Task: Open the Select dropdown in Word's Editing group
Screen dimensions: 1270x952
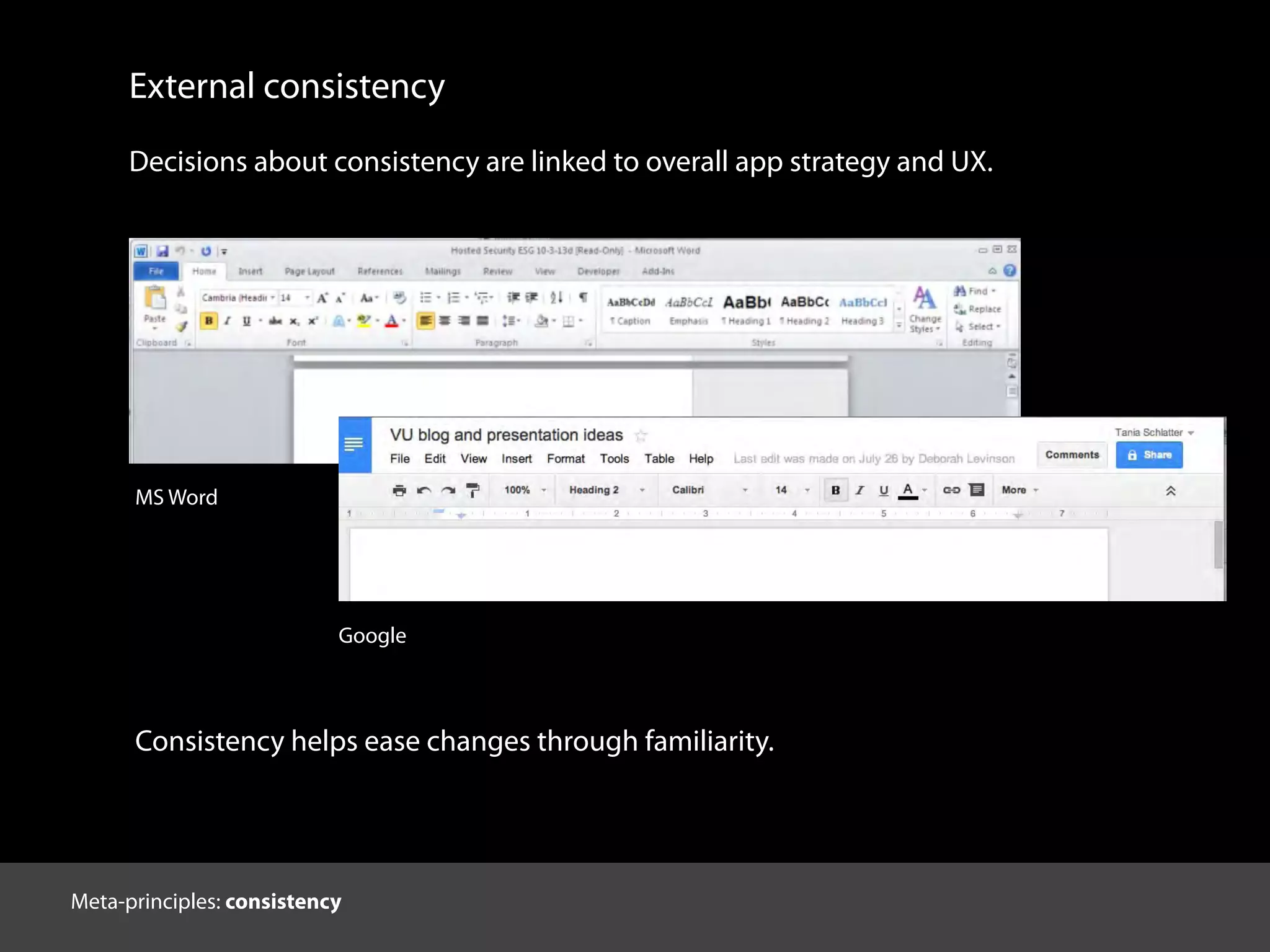Action: pyautogui.click(x=998, y=326)
